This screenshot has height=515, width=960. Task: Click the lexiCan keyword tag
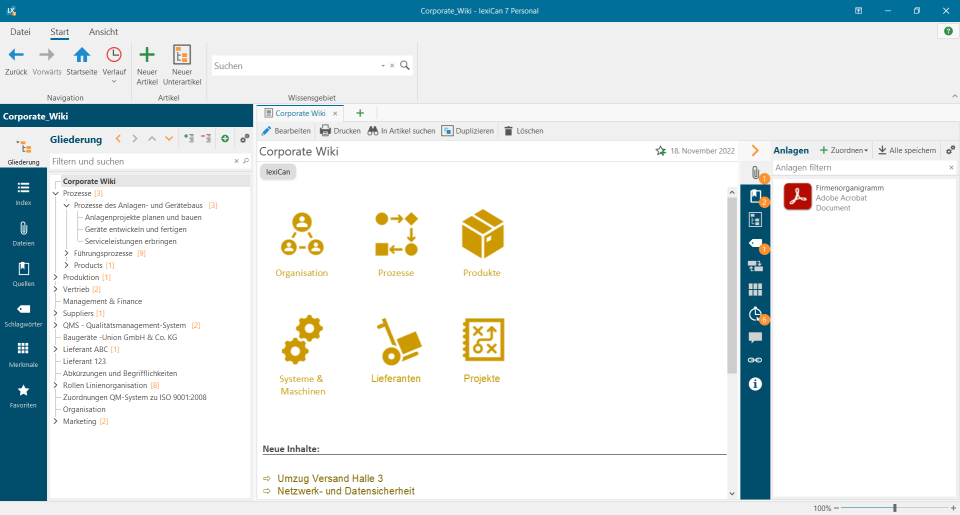tap(278, 172)
